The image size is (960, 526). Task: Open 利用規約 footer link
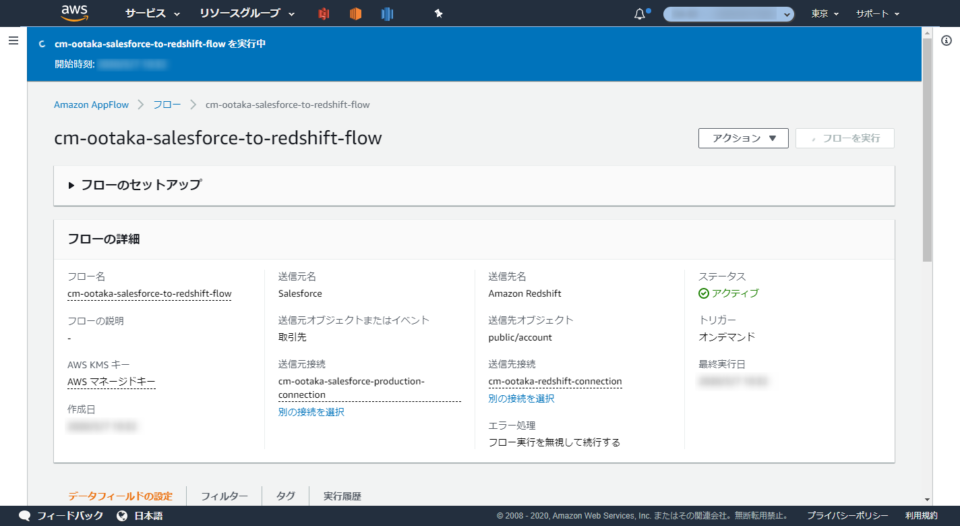pos(921,516)
